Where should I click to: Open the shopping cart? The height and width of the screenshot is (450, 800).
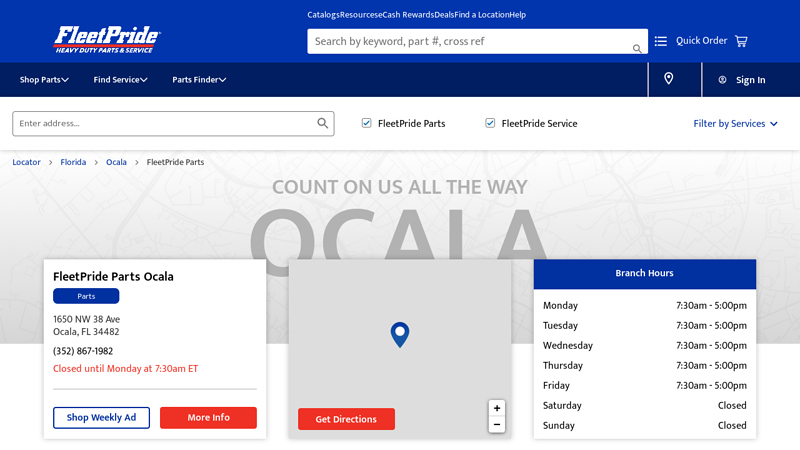pyautogui.click(x=741, y=41)
